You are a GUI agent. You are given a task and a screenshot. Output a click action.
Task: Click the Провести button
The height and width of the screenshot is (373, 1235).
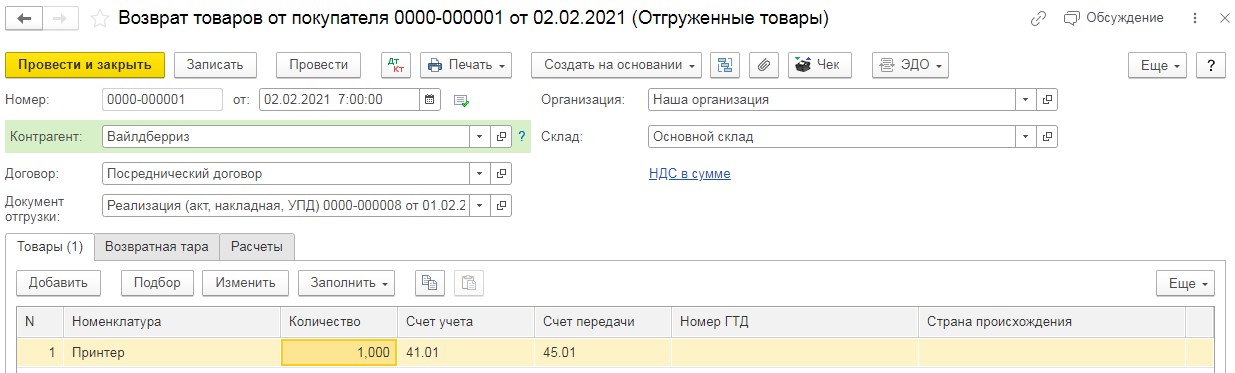coord(318,65)
